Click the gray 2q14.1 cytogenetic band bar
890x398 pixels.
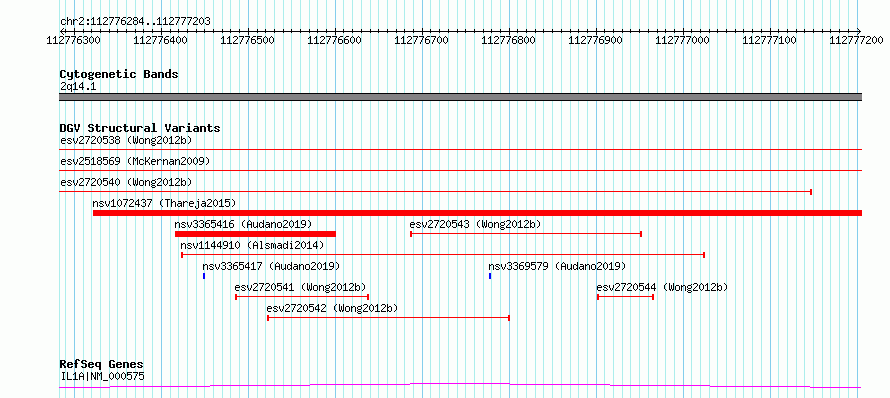click(460, 97)
